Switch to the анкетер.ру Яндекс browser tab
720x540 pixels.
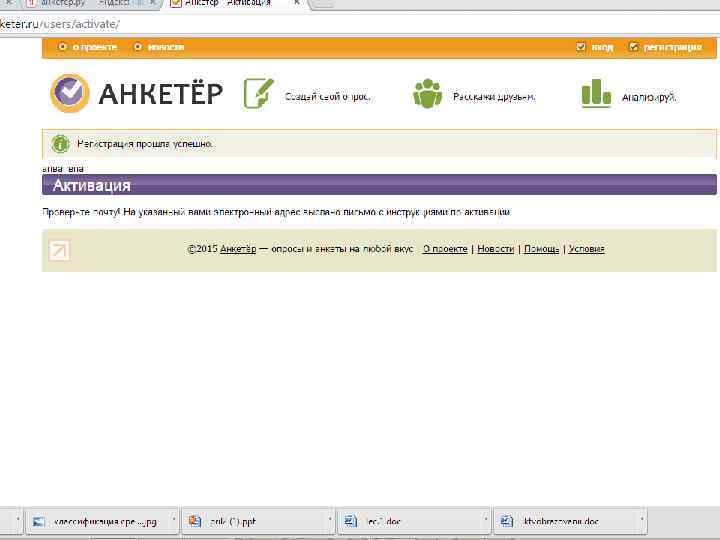click(x=90, y=4)
